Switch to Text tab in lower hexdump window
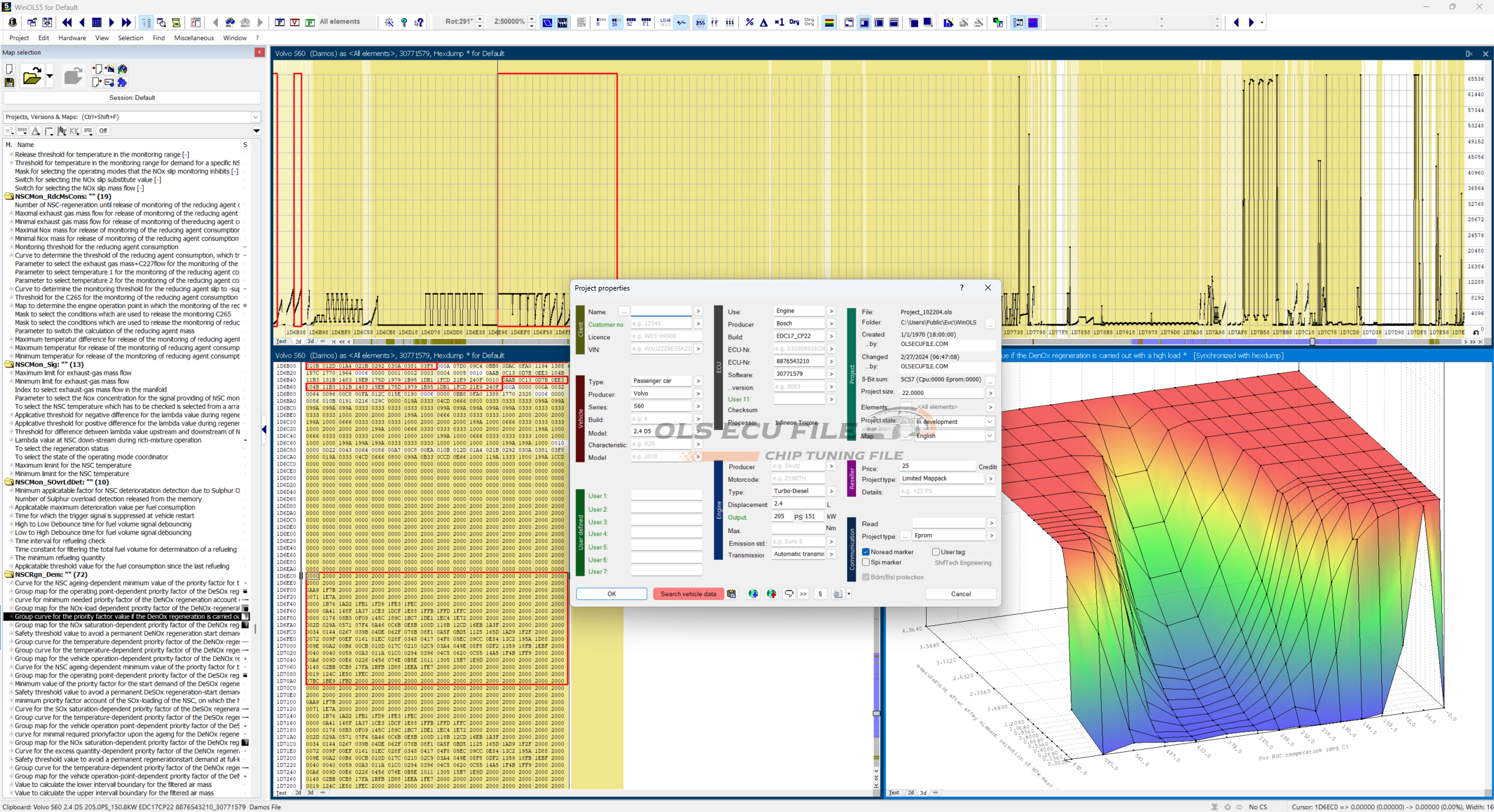This screenshot has height=812, width=1494. pos(281,793)
